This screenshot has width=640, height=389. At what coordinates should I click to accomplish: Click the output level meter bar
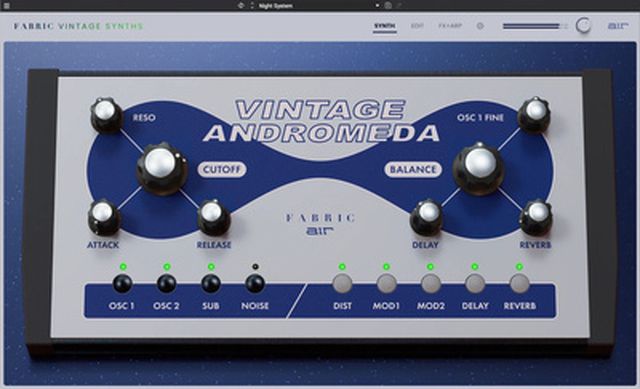tap(535, 26)
